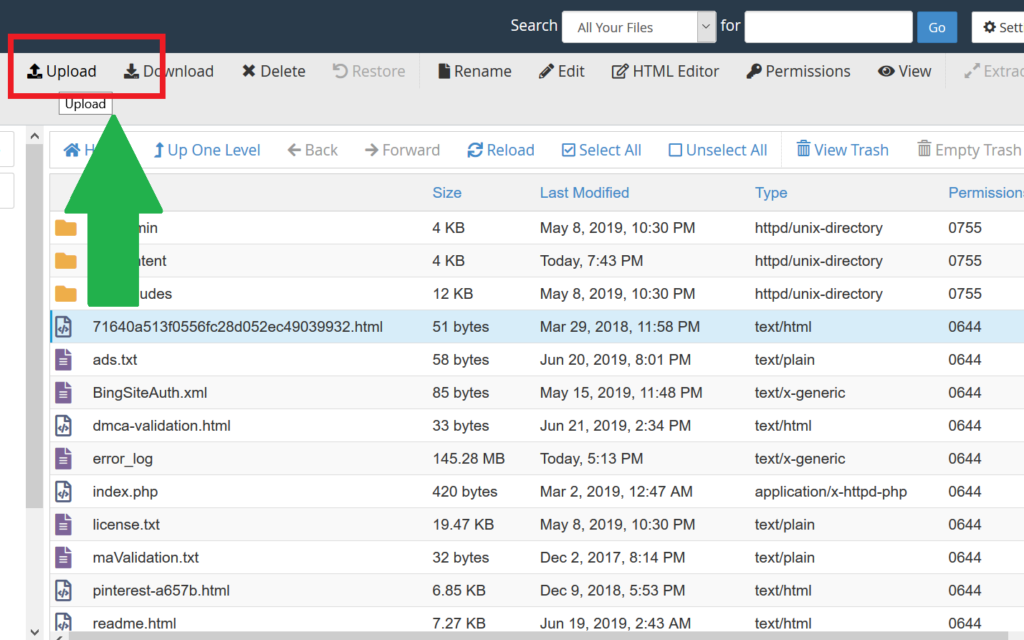Select the index.php file
The width and height of the screenshot is (1024, 640).
(125, 492)
